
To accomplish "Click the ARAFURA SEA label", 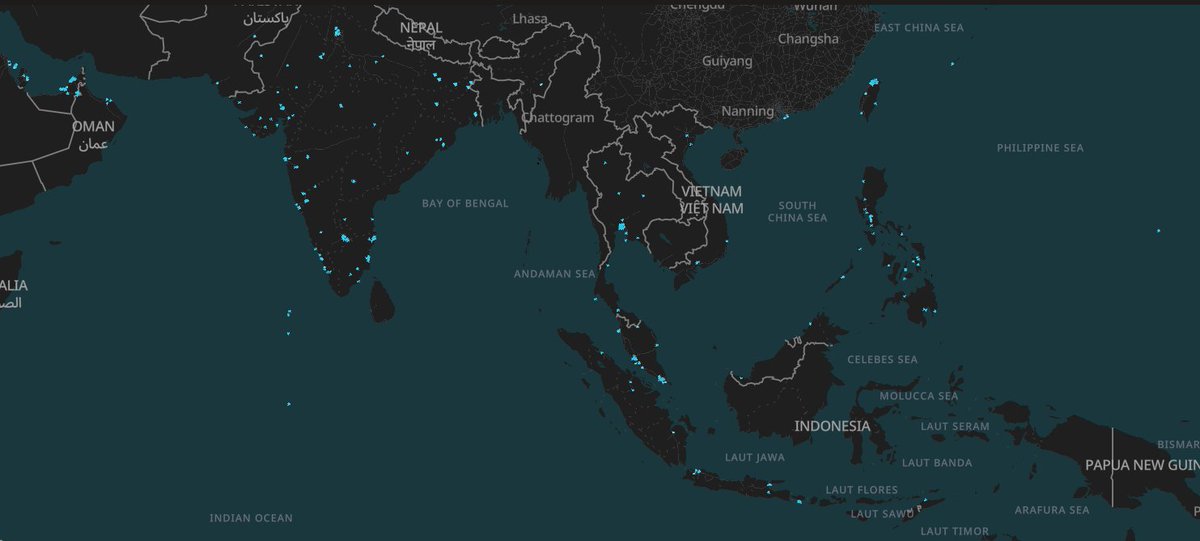I will [x=1051, y=510].
